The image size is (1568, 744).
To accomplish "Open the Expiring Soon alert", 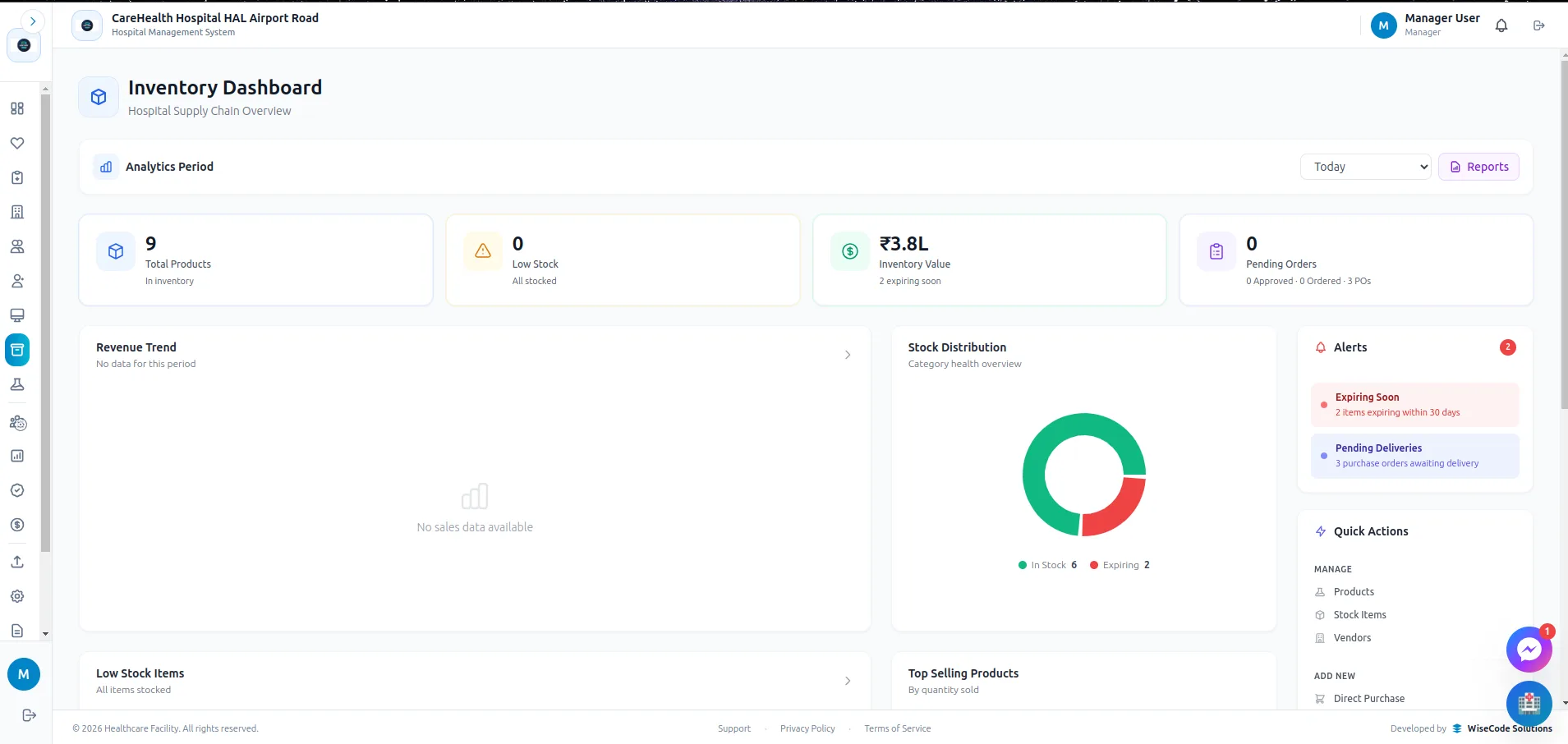I will (1415, 405).
